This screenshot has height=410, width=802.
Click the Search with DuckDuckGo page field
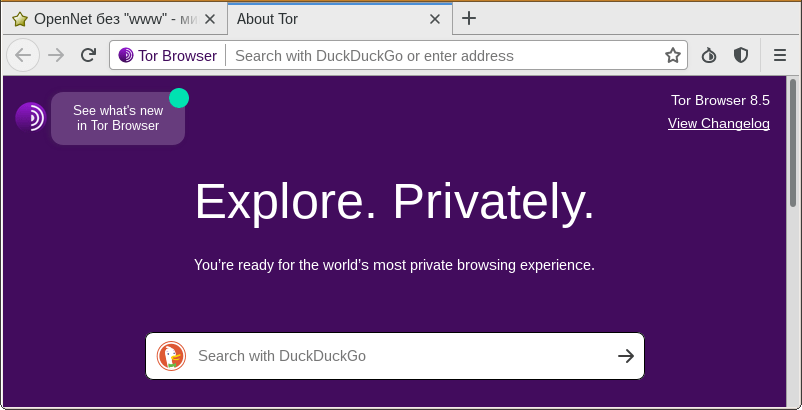click(x=395, y=356)
